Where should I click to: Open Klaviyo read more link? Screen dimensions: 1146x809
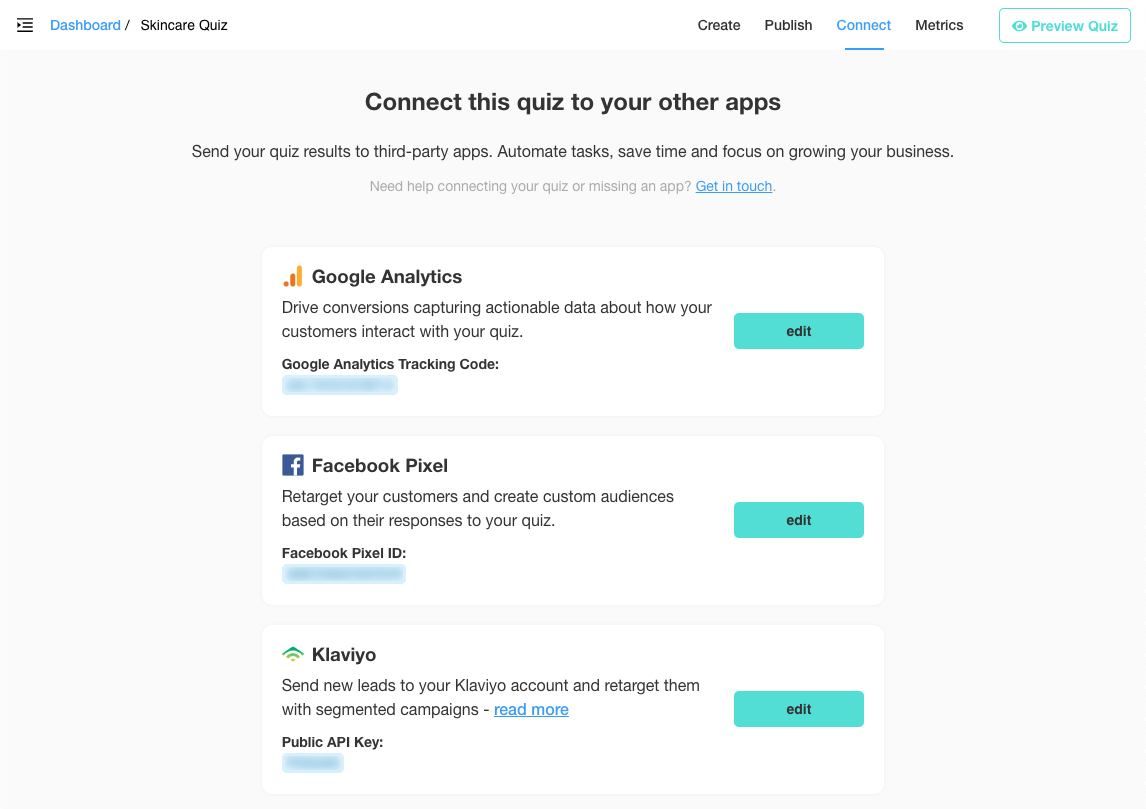pyautogui.click(x=531, y=710)
